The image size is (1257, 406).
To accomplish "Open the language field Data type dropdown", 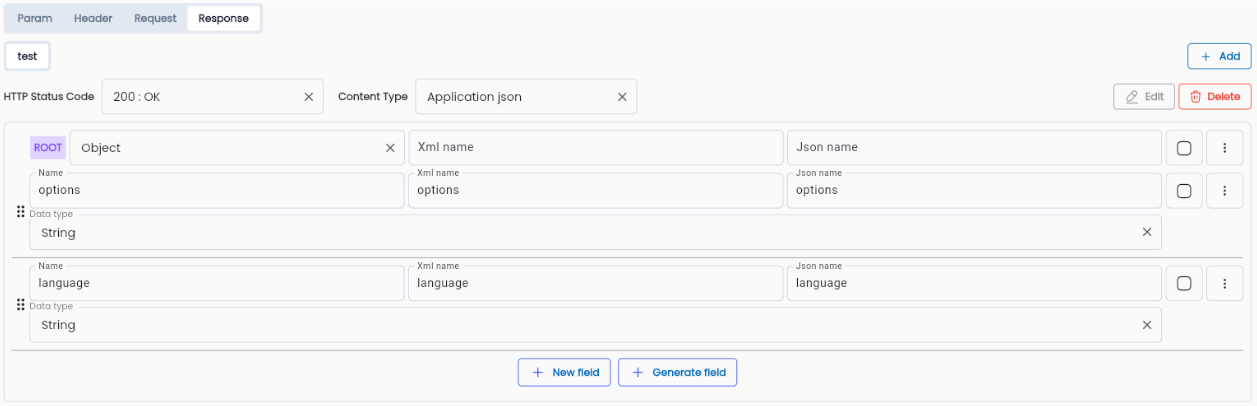I will pyautogui.click(x=595, y=325).
